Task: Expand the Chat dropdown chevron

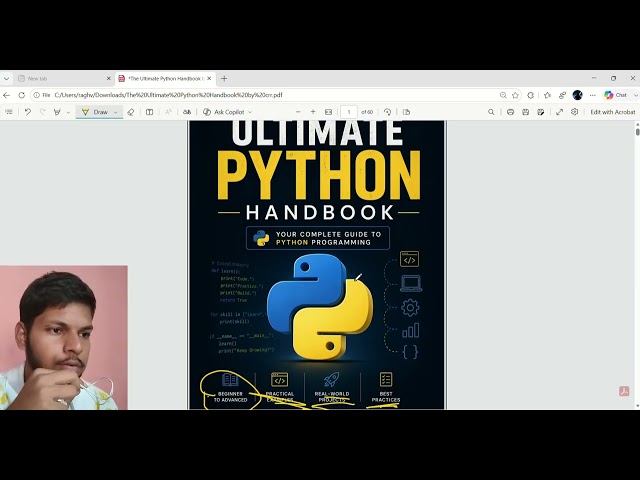Action: click(x=636, y=95)
